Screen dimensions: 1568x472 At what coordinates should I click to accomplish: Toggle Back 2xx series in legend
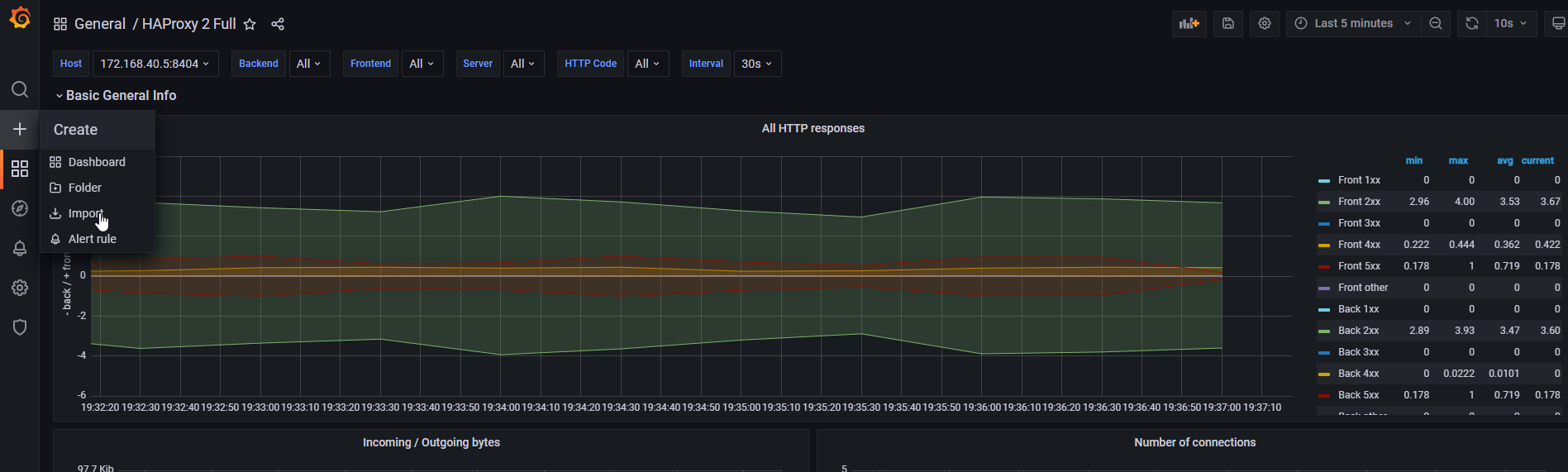pyautogui.click(x=1359, y=331)
